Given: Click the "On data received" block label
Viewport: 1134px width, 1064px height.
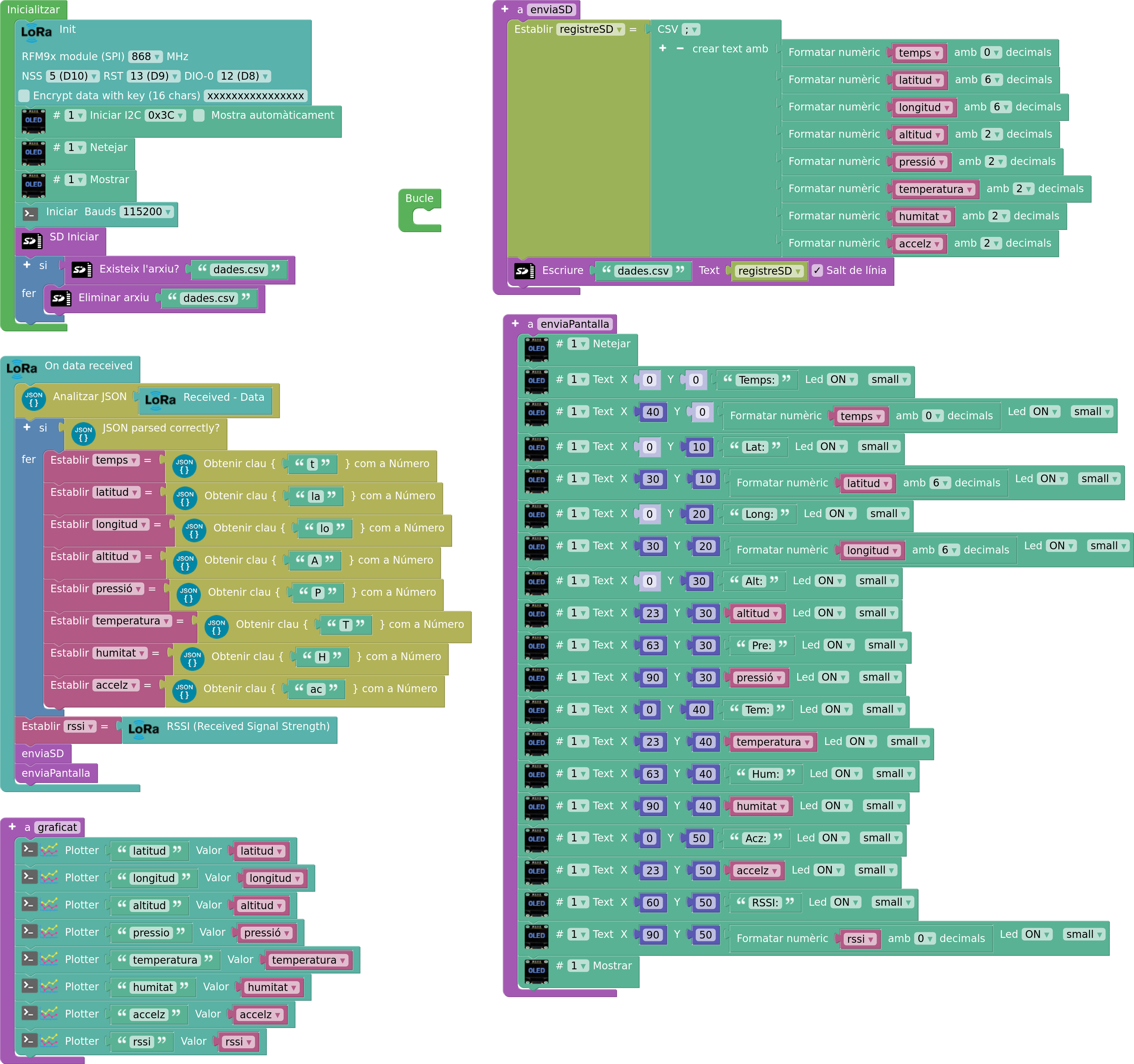Looking at the screenshot, I should click(88, 366).
